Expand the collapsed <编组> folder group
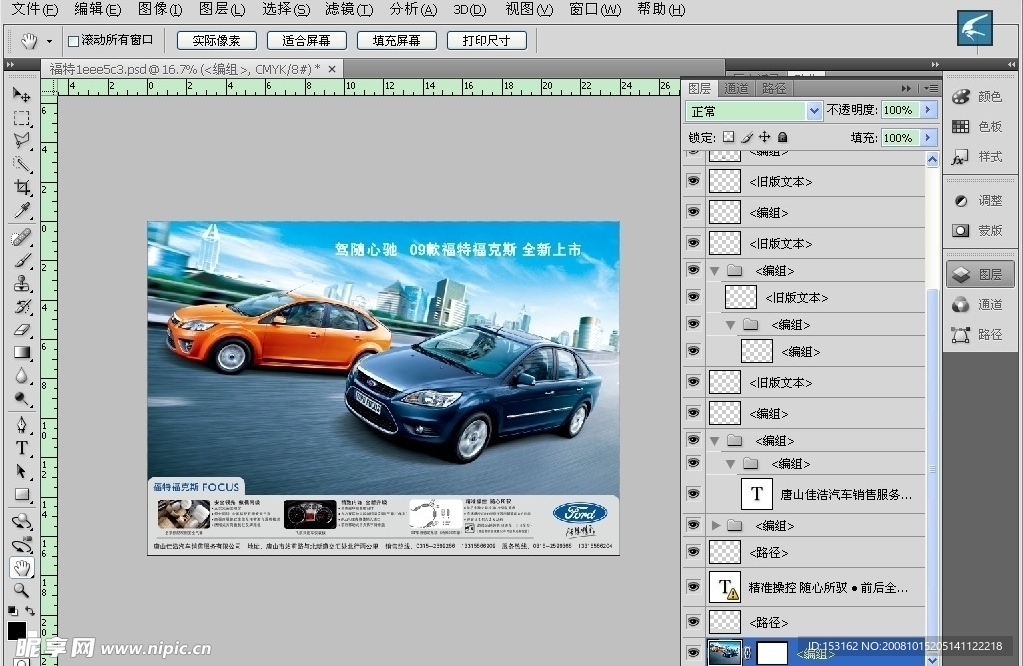Screen dimensions: 1023x666 (x=716, y=525)
